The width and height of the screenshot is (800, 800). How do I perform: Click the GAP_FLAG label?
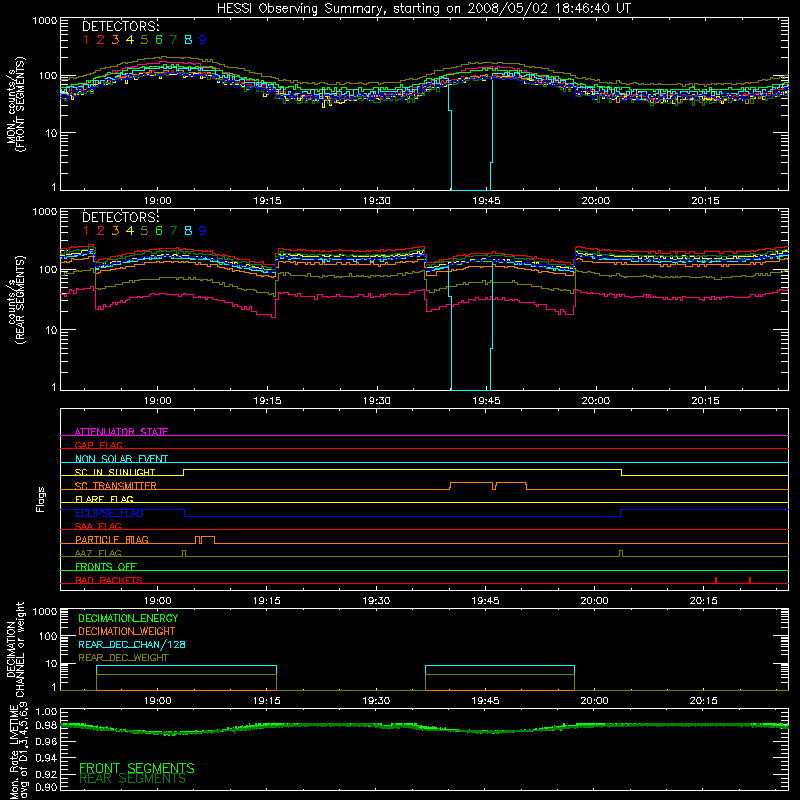[98, 445]
